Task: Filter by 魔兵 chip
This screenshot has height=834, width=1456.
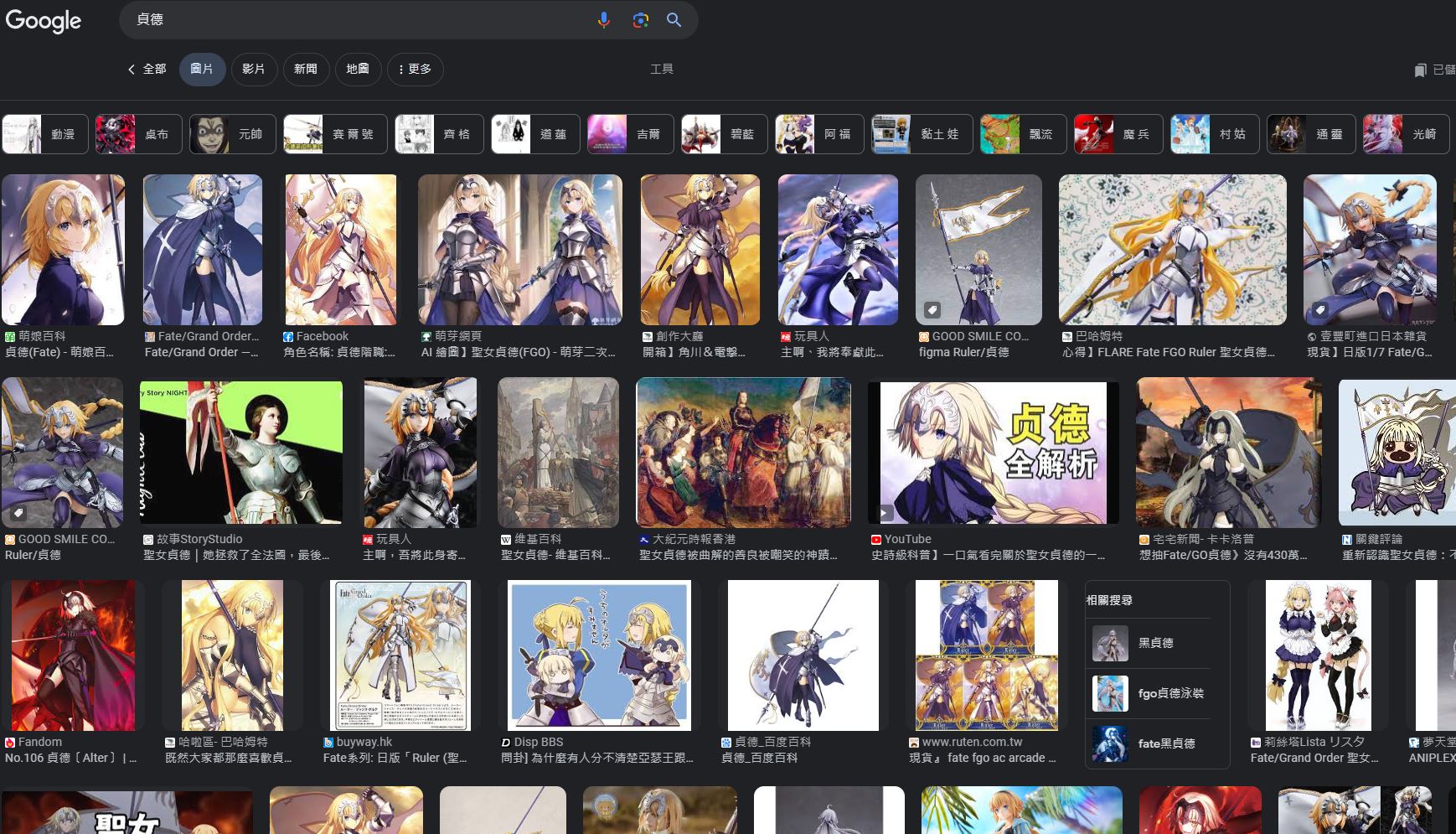Action: [1118, 134]
